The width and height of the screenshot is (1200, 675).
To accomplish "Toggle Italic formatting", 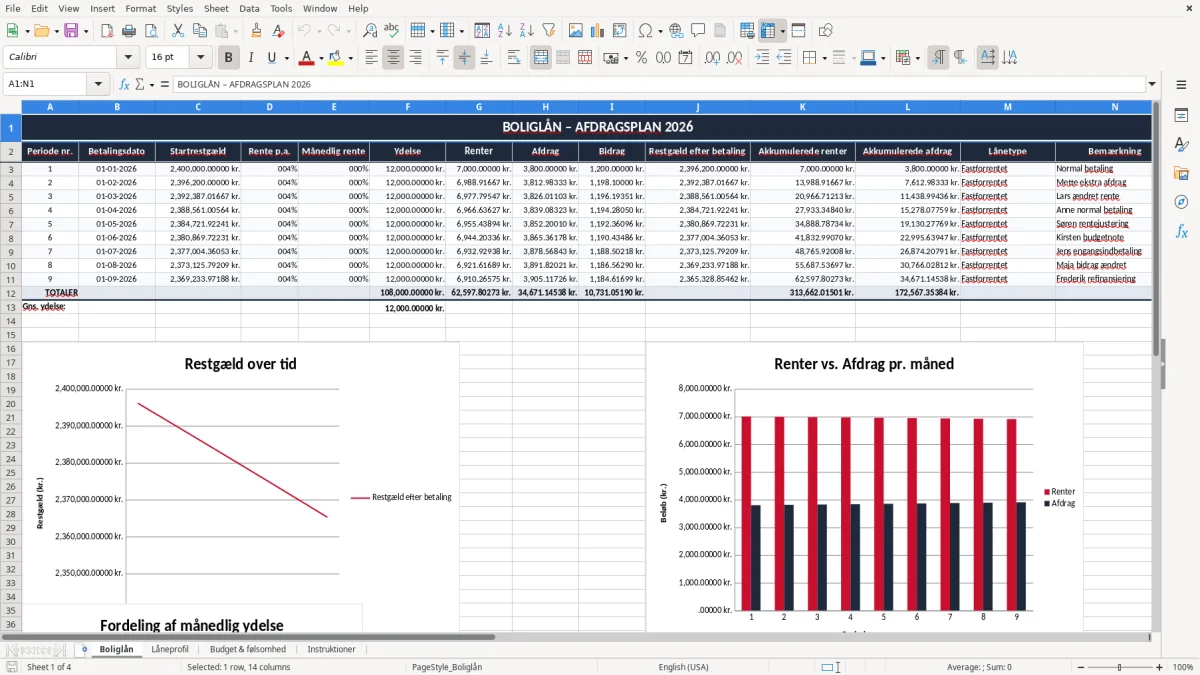I will (250, 58).
